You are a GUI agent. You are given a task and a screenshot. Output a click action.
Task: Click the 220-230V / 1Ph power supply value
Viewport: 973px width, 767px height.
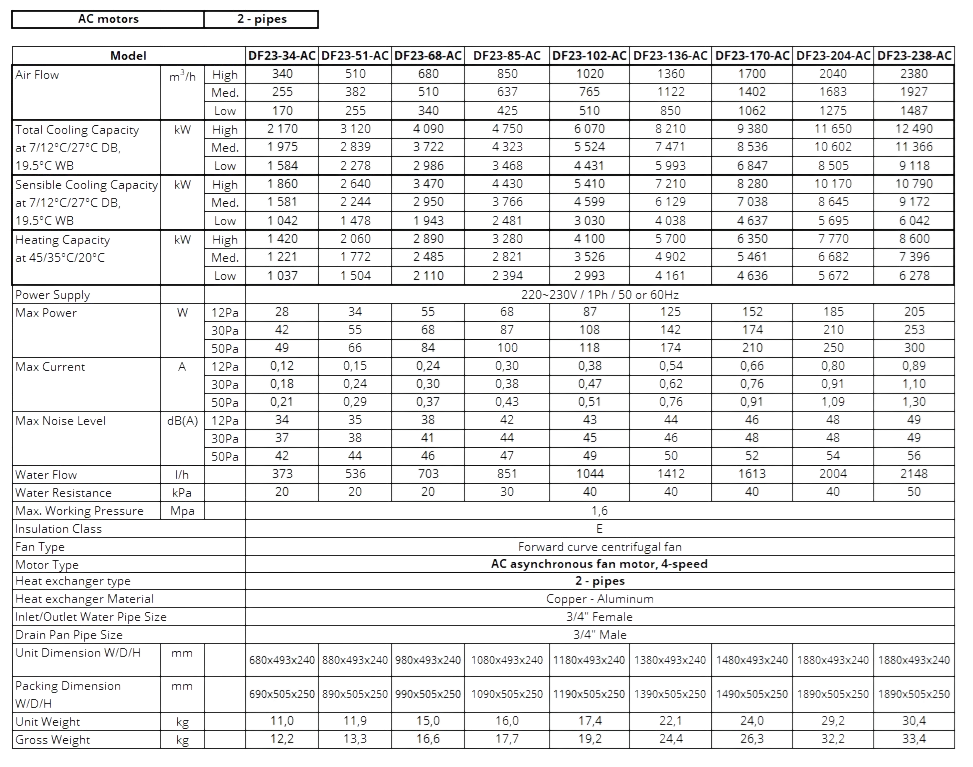(x=599, y=295)
